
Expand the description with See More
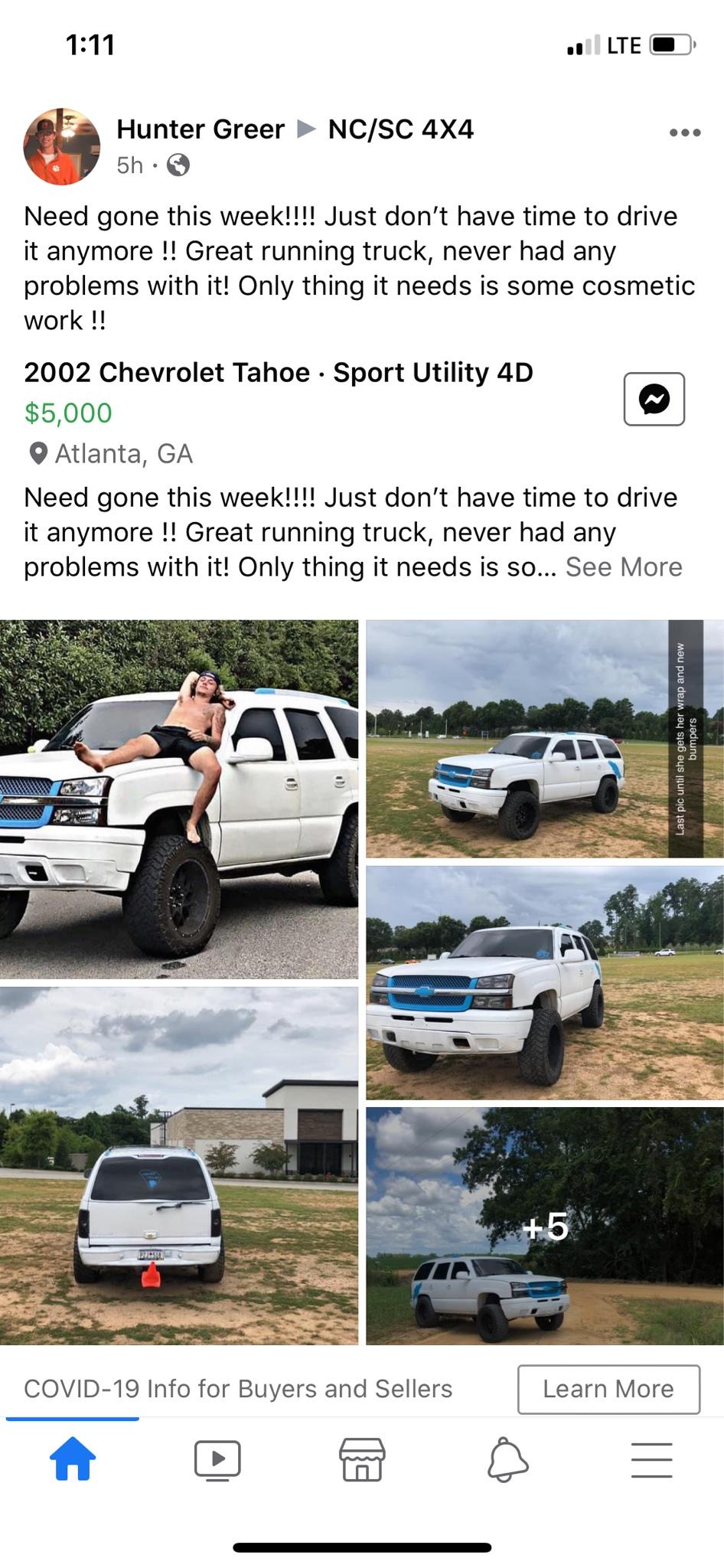coord(624,567)
